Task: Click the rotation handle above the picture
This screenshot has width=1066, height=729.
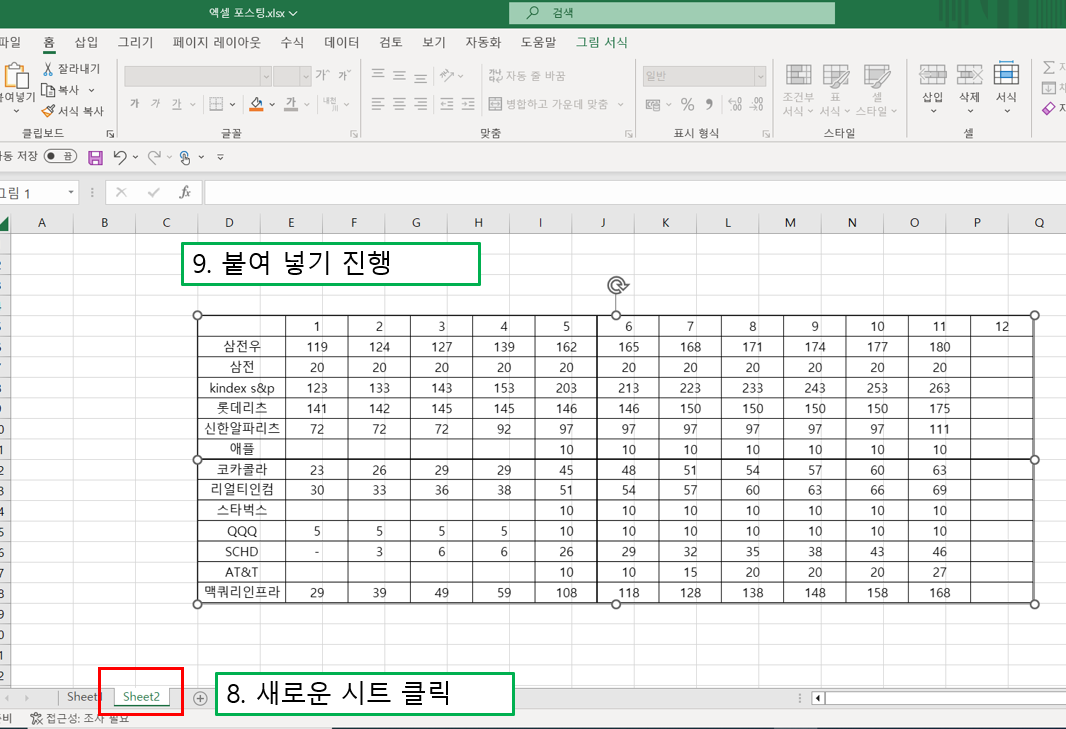Action: [x=617, y=286]
